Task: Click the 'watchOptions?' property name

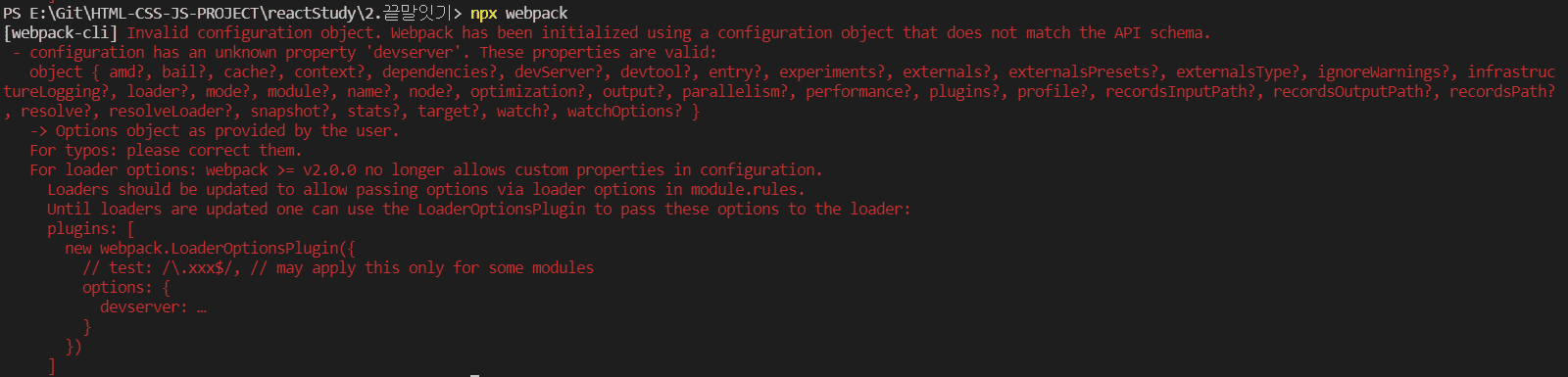Action: pos(624,111)
